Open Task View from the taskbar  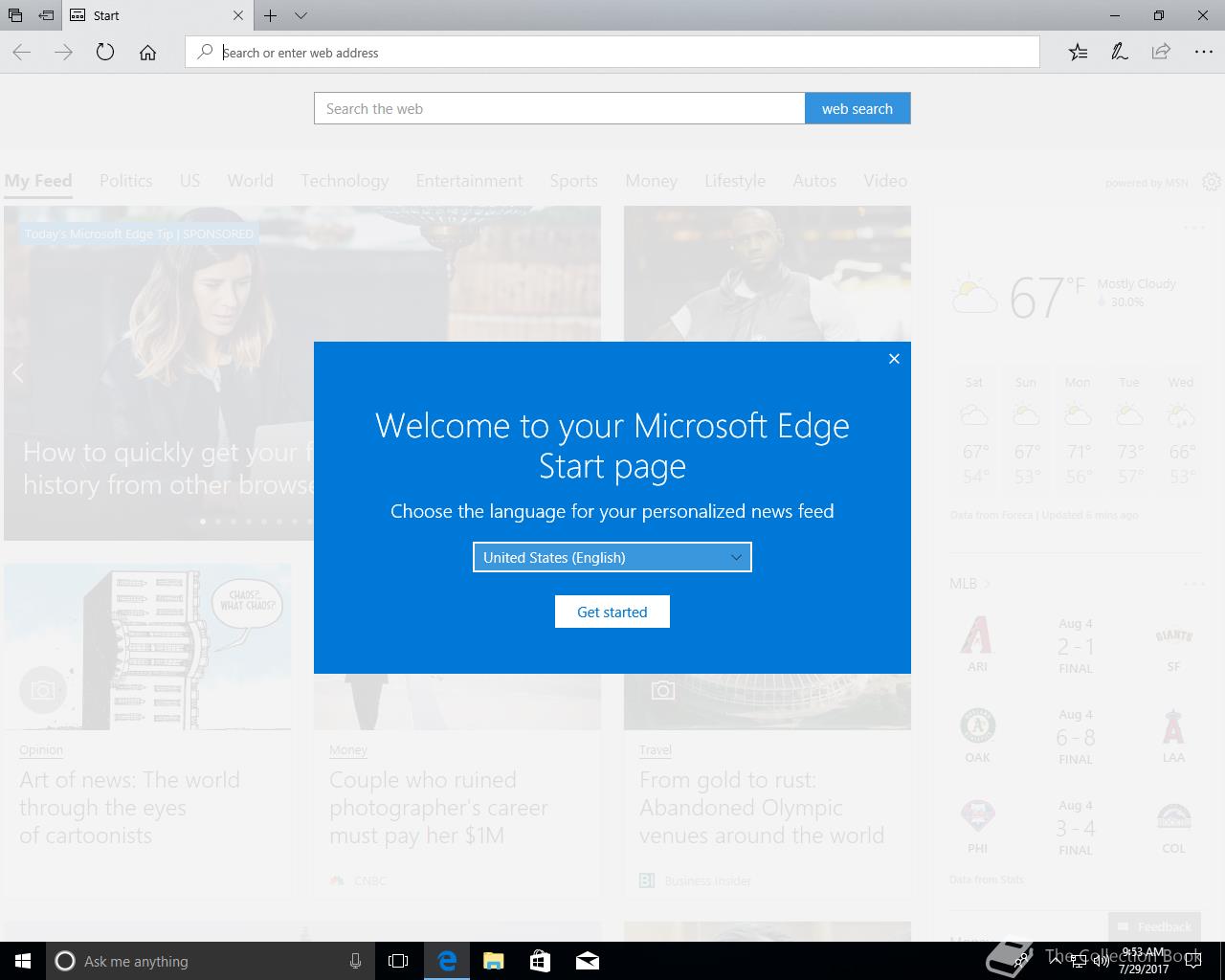click(x=398, y=961)
